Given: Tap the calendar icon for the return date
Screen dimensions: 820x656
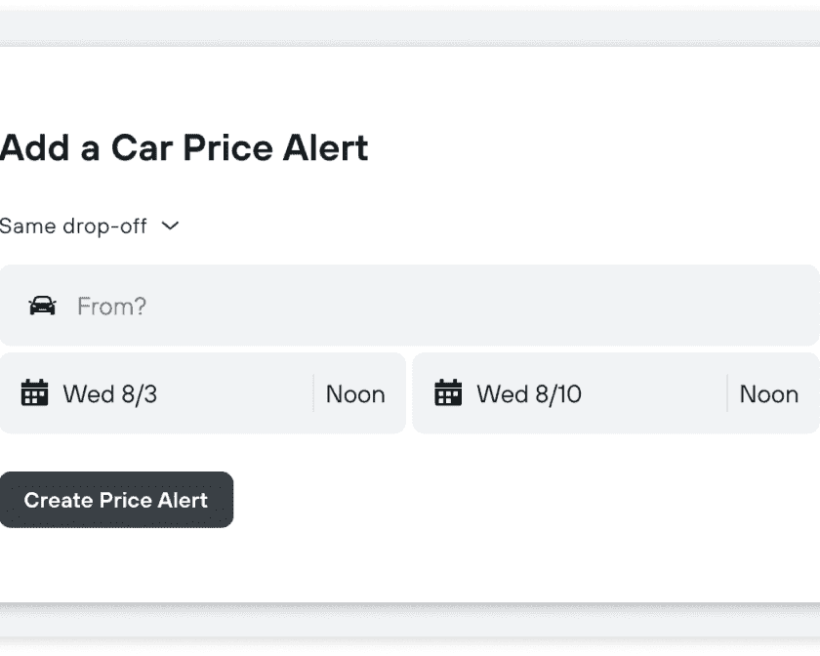Looking at the screenshot, I should click(449, 393).
